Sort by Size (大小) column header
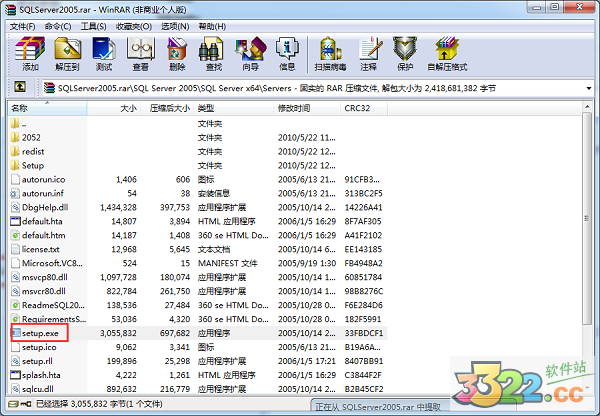The height and width of the screenshot is (416, 600). (114, 108)
